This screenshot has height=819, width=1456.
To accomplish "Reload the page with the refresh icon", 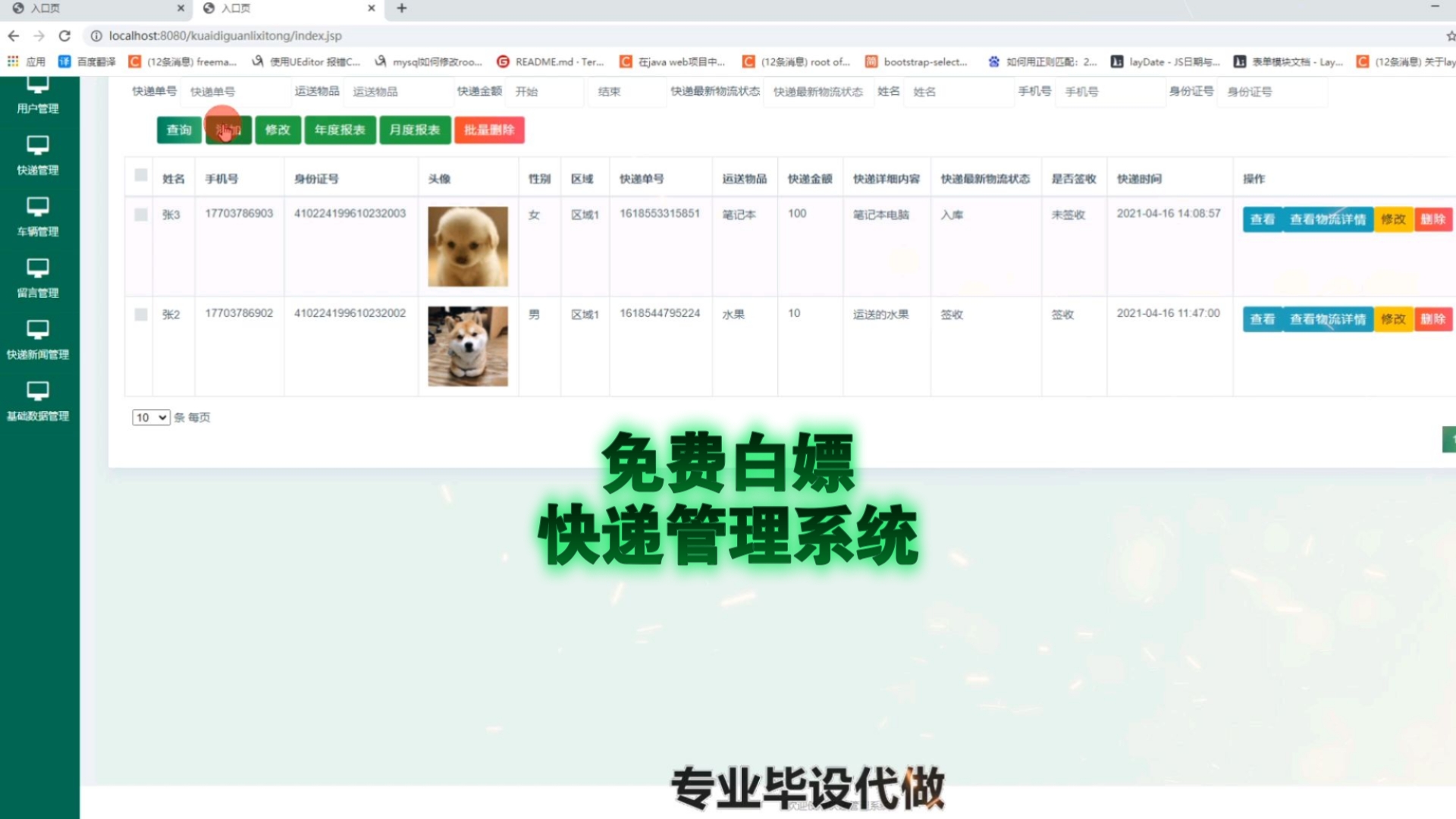I will pos(65,35).
